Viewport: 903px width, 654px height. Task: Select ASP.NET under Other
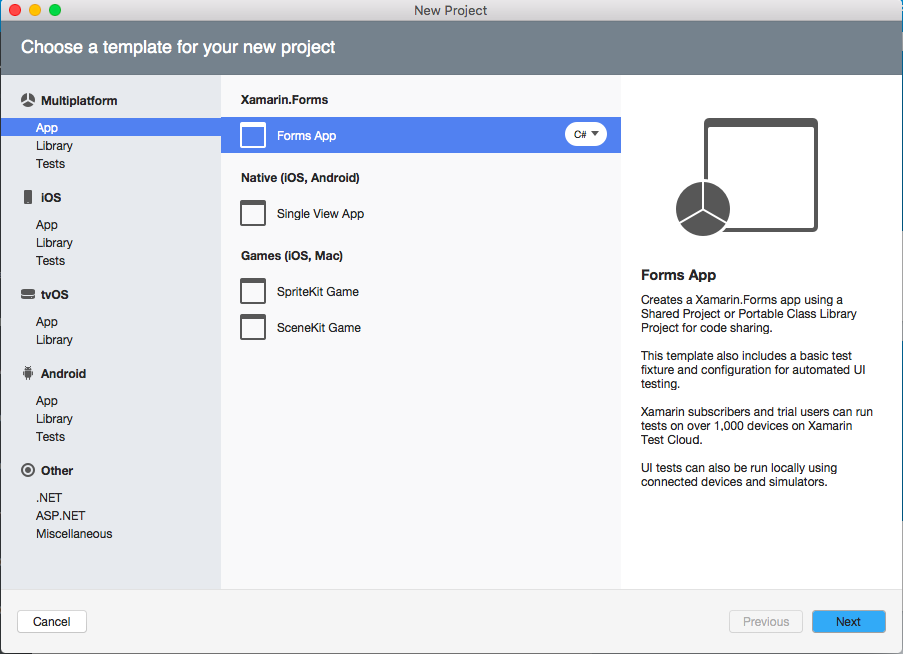tap(60, 516)
